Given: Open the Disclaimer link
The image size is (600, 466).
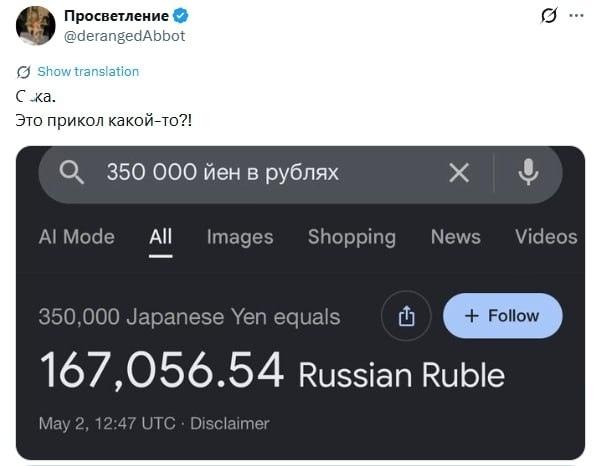Looking at the screenshot, I should tap(230, 424).
